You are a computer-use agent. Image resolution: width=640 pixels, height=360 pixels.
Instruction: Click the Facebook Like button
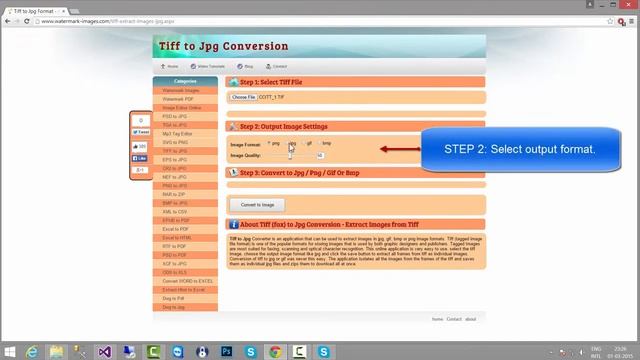[x=140, y=158]
